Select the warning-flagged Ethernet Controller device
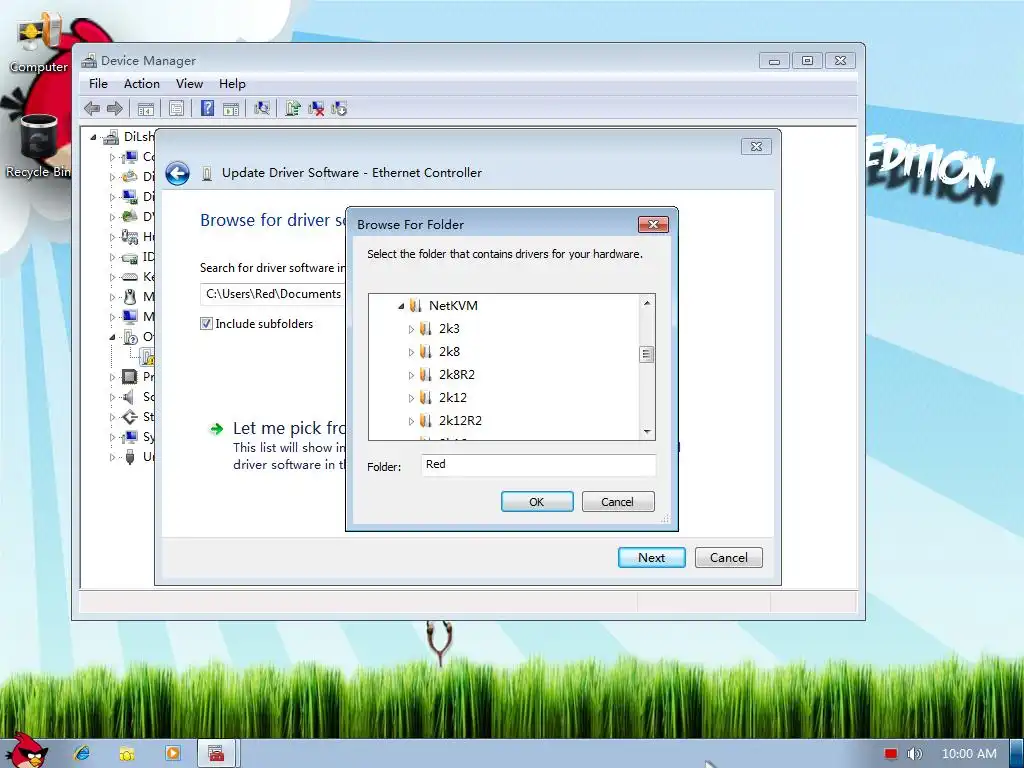Screen dimensions: 1024x768 pos(147,357)
